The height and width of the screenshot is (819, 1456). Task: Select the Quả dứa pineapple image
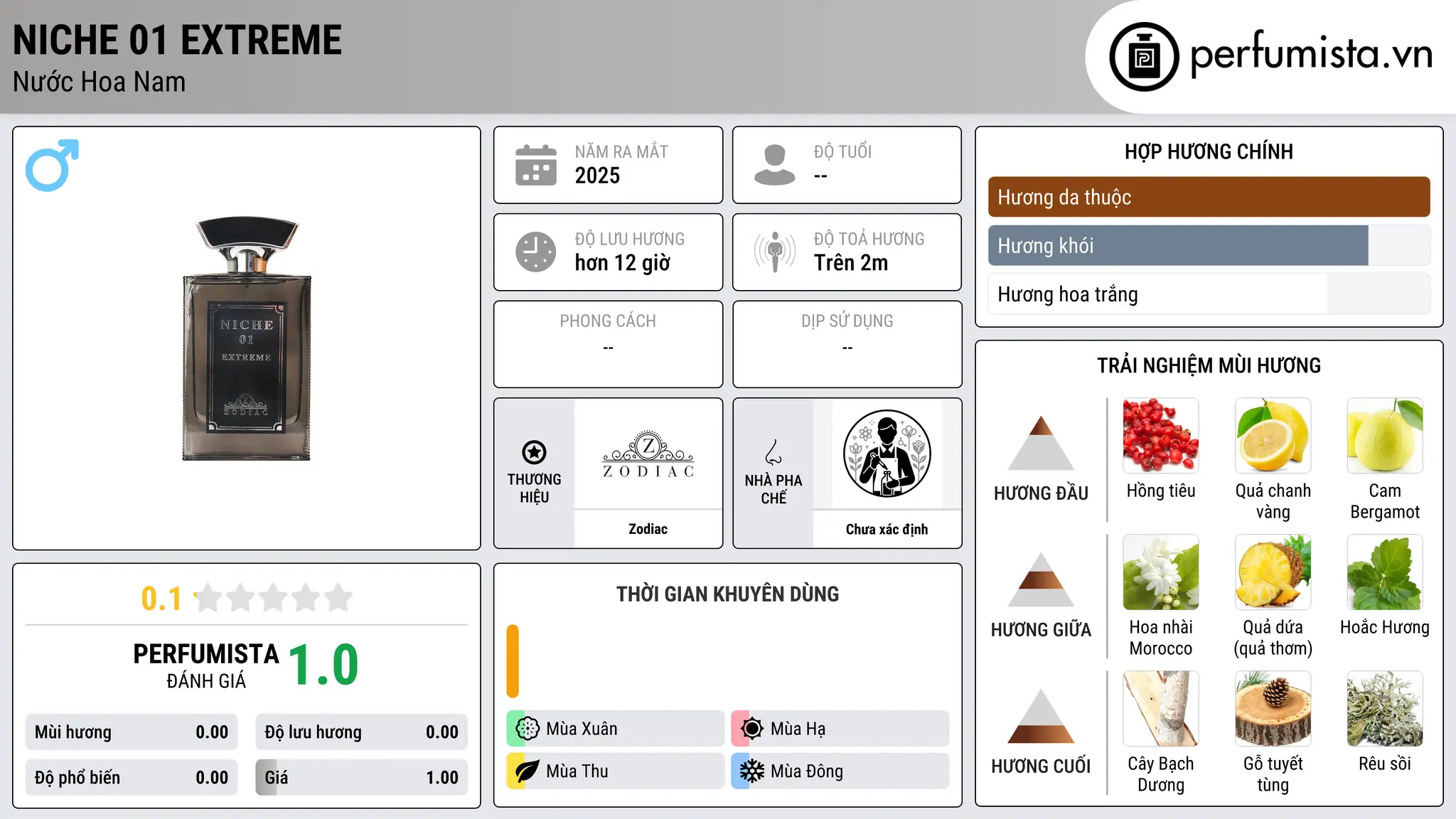1273,572
